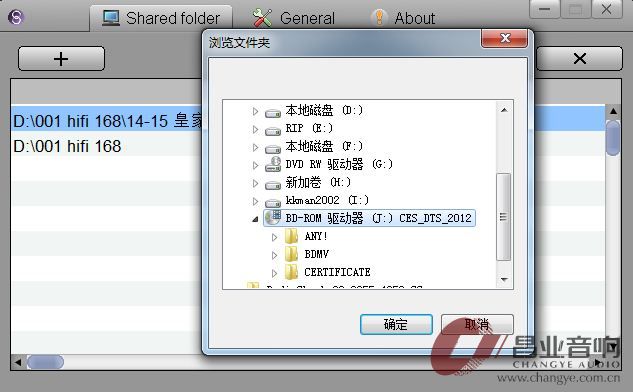Click the CERTIFICATE folder icon
633x392 pixels.
point(291,272)
